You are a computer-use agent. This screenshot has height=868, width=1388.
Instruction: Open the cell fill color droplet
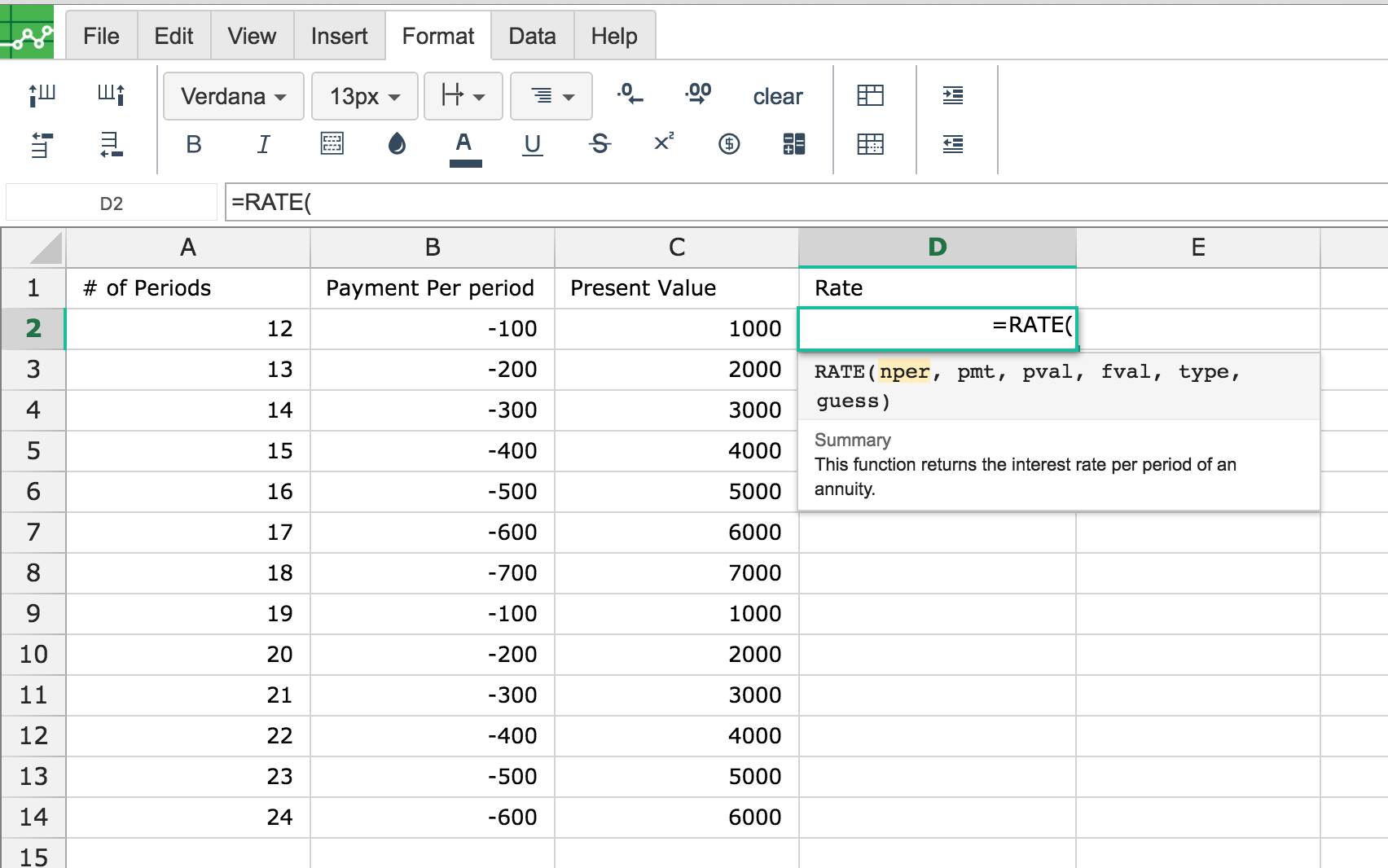point(397,144)
